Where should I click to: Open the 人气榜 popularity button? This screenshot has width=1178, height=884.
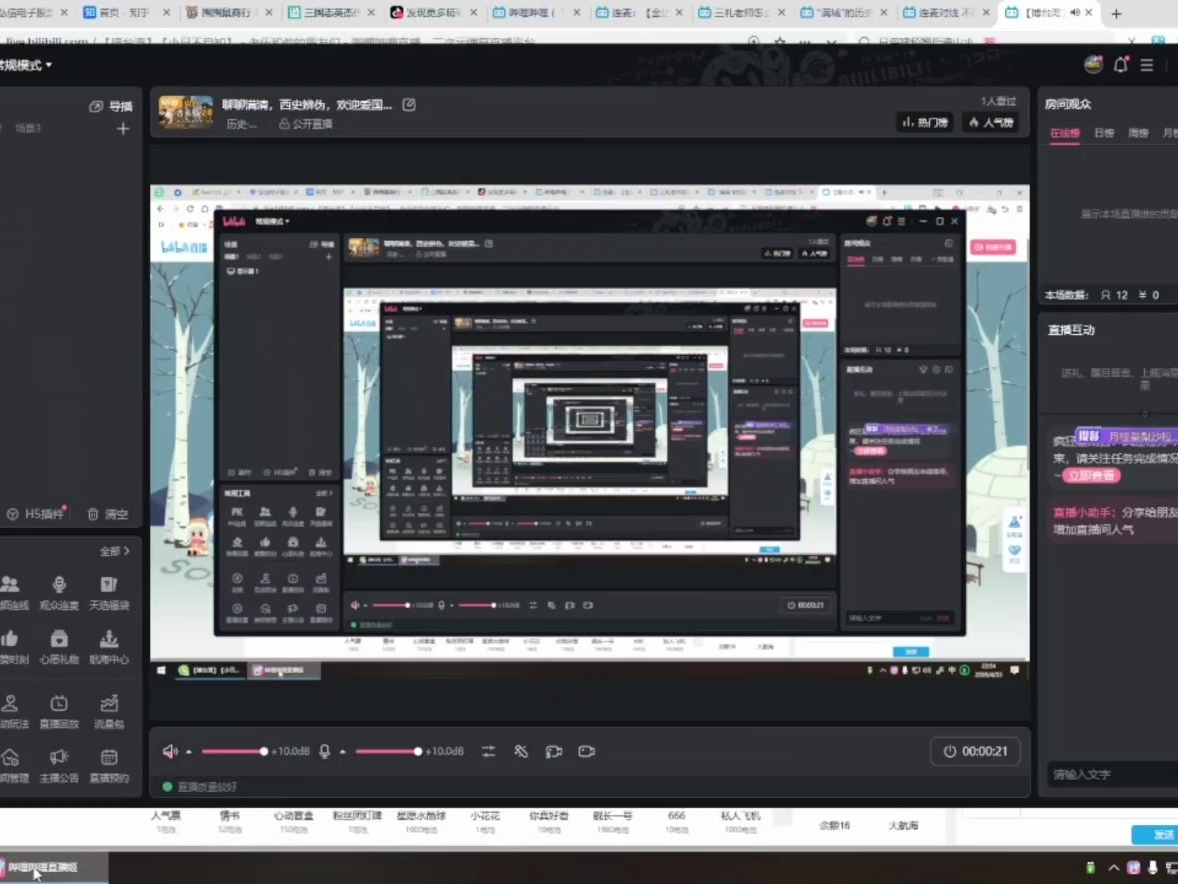pos(991,122)
